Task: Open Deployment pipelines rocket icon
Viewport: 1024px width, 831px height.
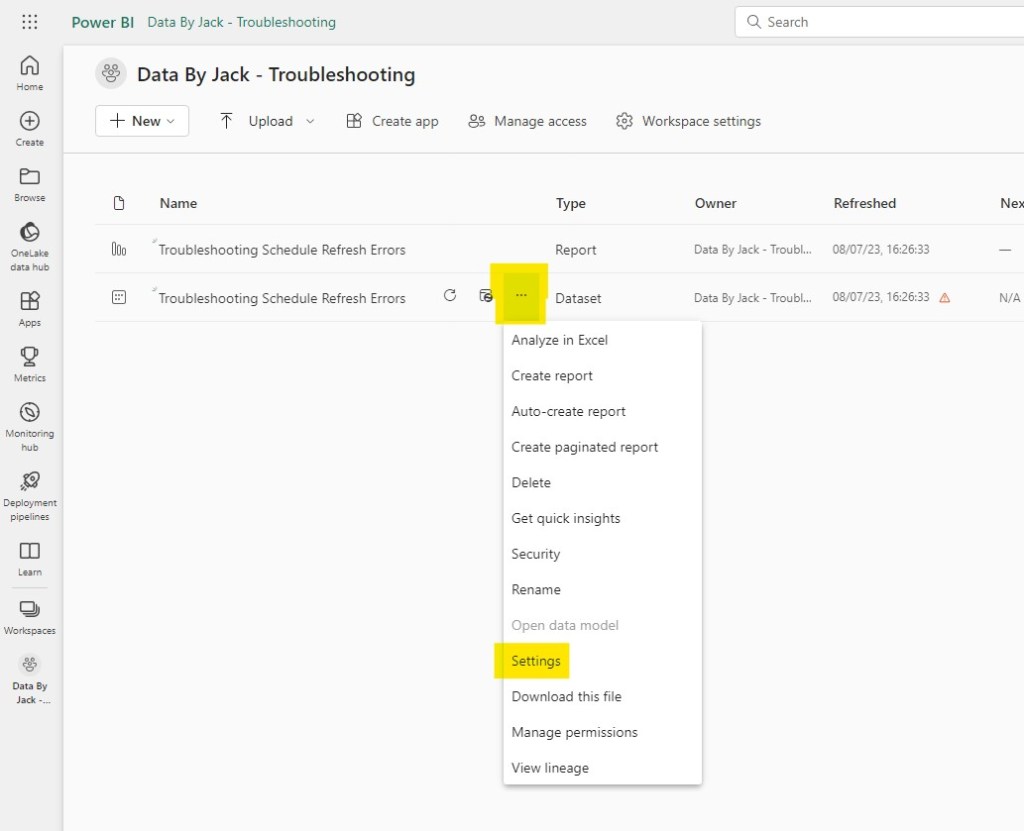Action: pos(30,493)
